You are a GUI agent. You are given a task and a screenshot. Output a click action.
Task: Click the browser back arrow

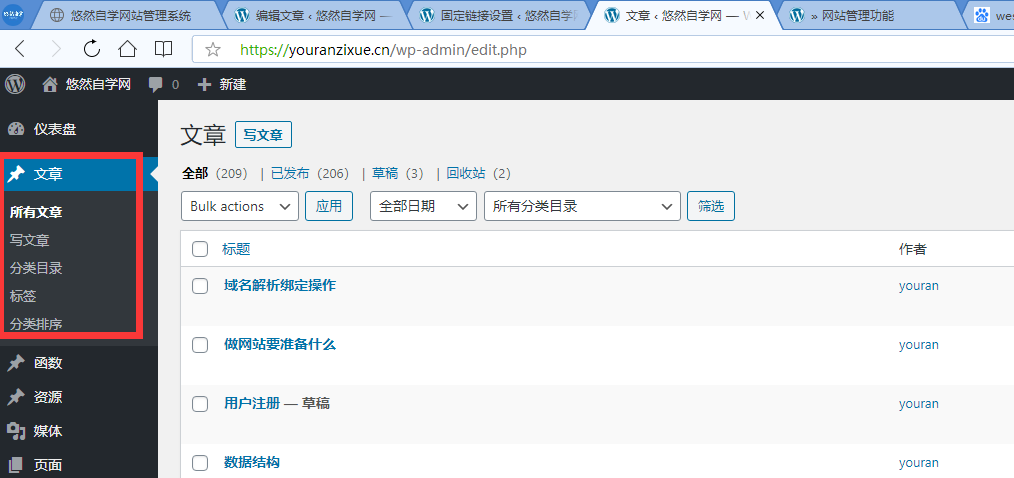pos(20,49)
